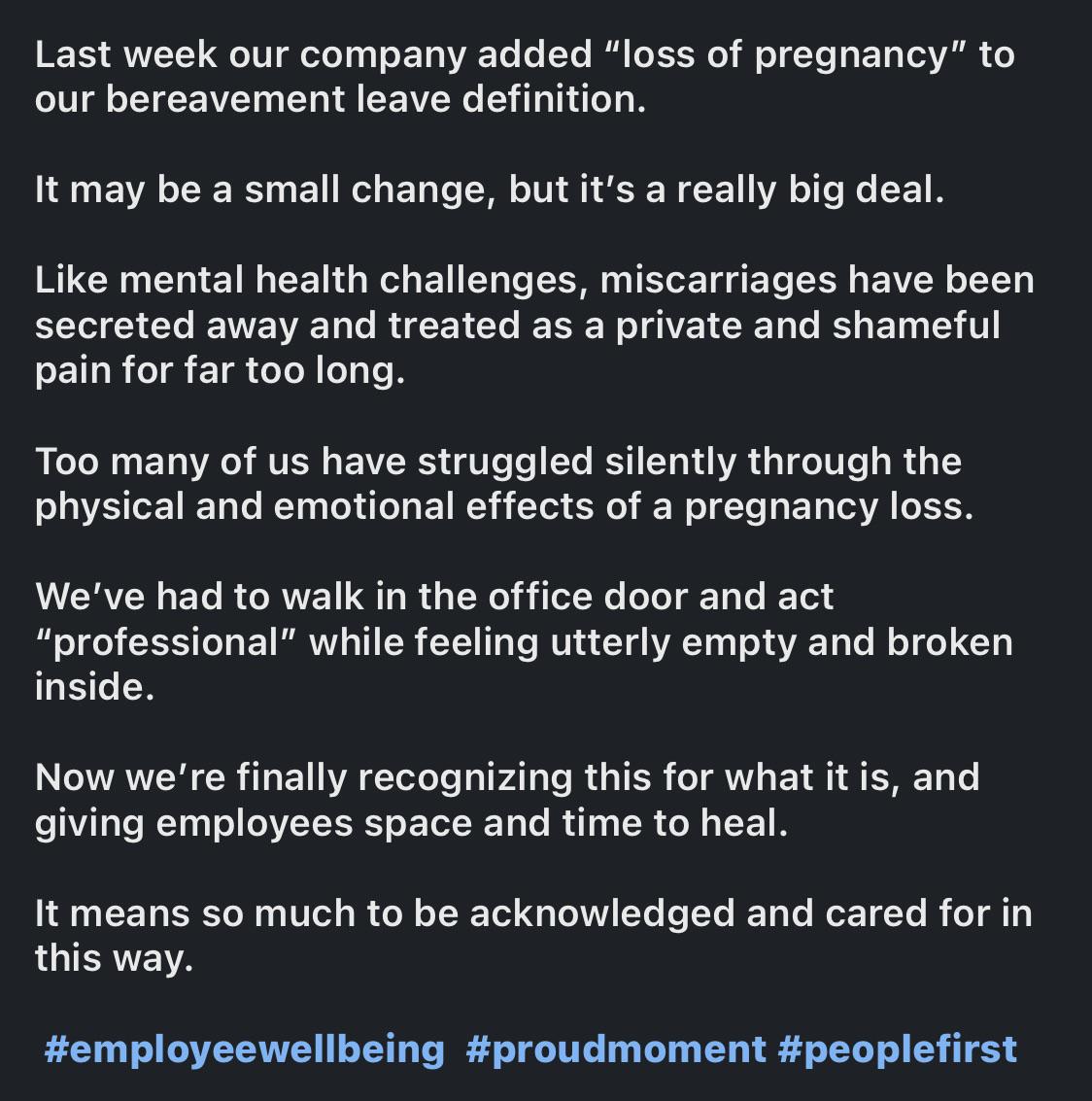Screen dimensions: 1092x1101
Task: Click the line "pain for far too long."
Action: coord(221,371)
